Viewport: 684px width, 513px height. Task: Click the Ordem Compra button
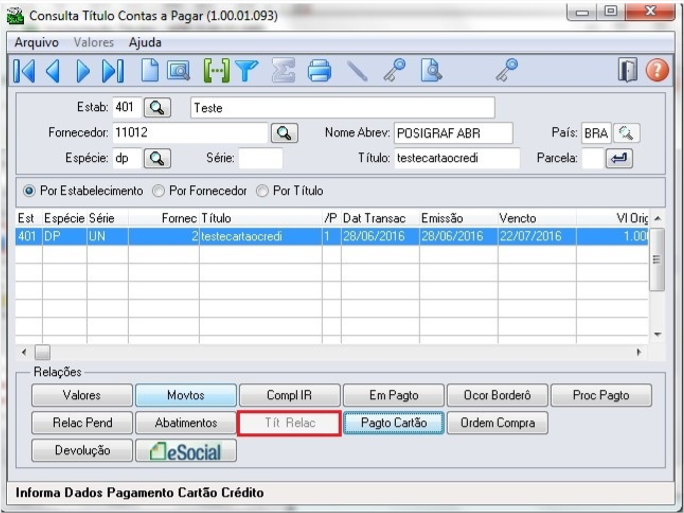(497, 423)
